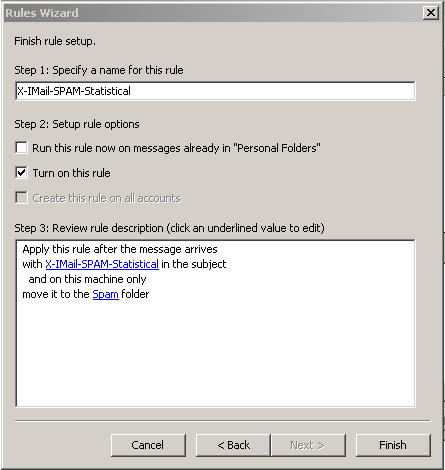Select the Apply this rule after message arrives line
Screen dimensions: 445x470
120,249
